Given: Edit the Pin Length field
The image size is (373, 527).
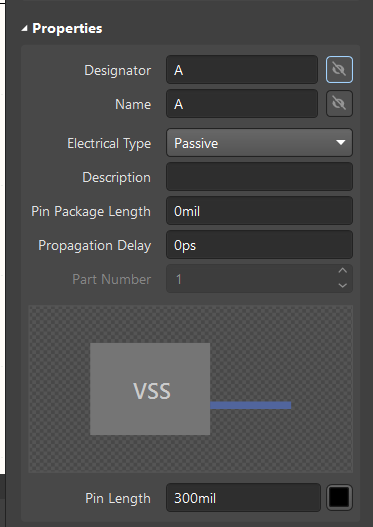Looking at the screenshot, I should (243, 498).
